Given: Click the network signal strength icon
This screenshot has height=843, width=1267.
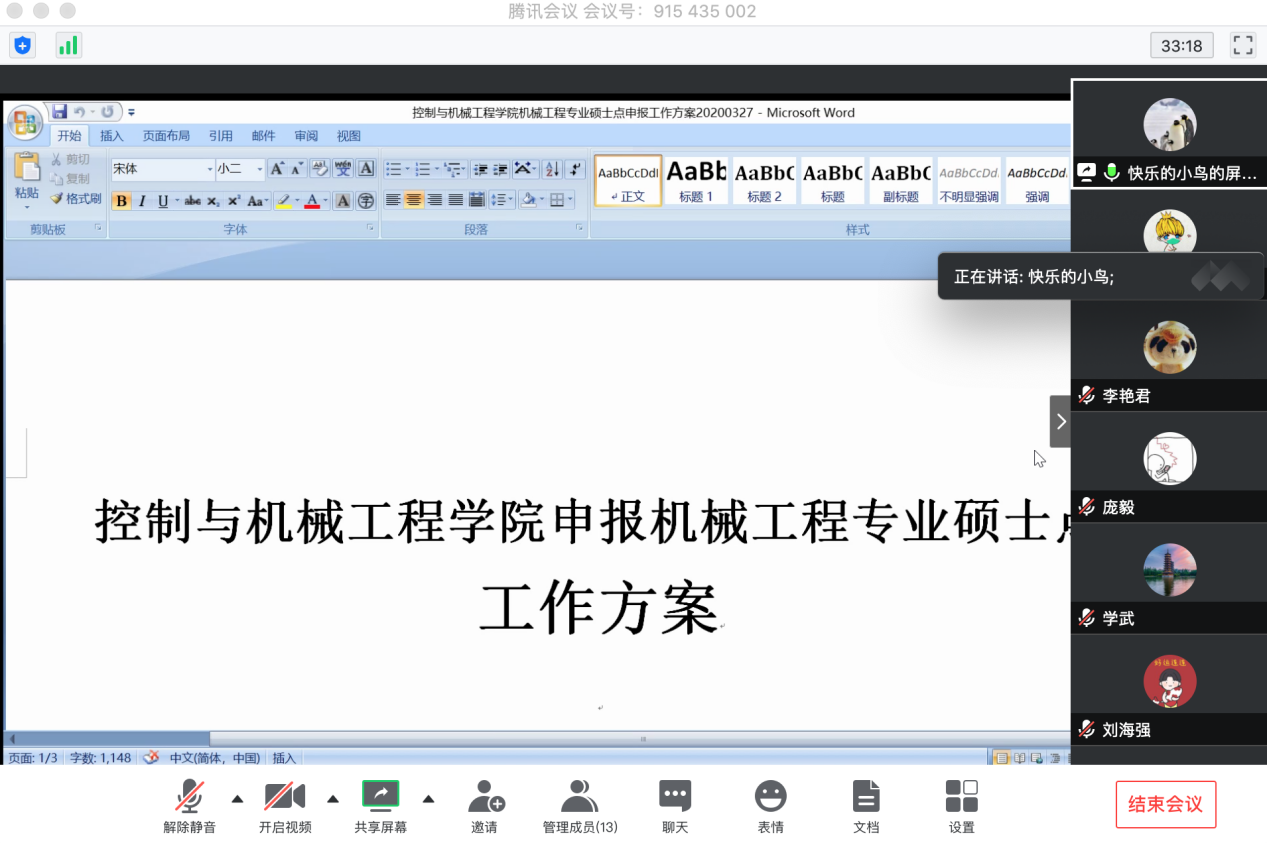Looking at the screenshot, I should coord(69,45).
